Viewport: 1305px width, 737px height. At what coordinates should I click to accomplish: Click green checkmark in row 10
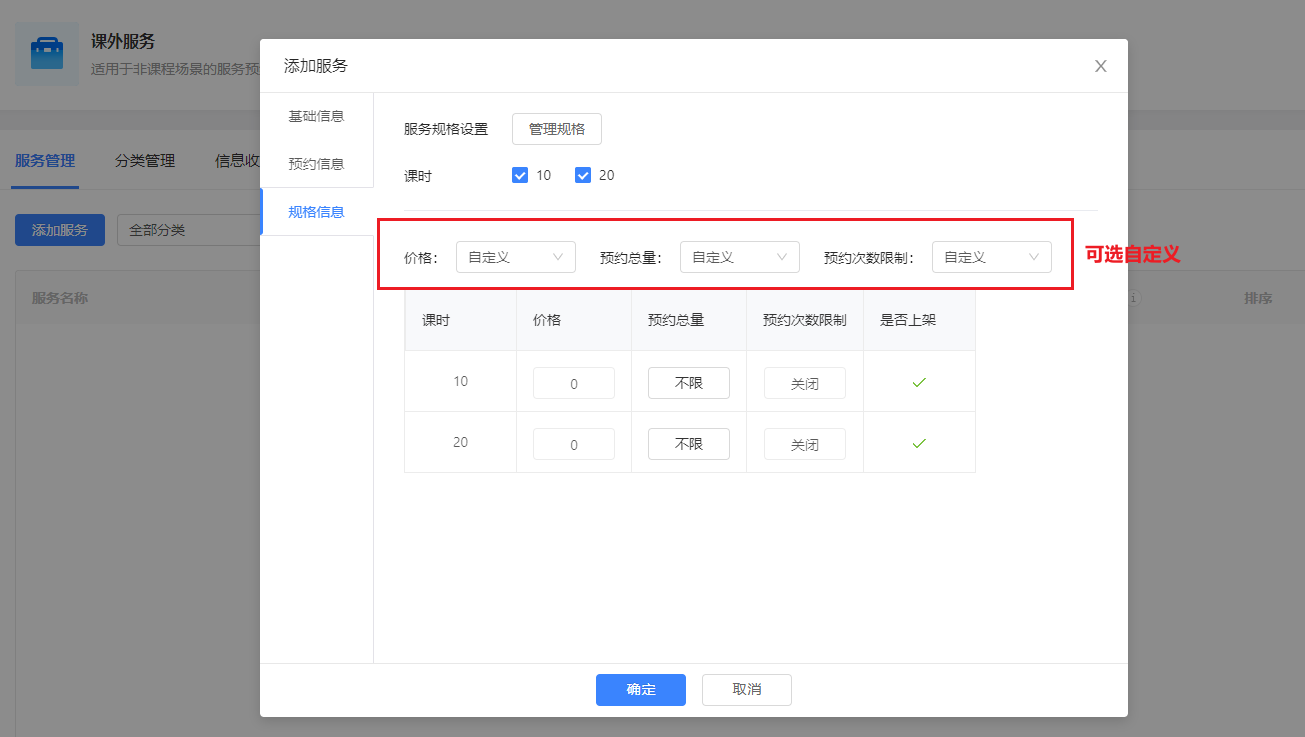919,382
